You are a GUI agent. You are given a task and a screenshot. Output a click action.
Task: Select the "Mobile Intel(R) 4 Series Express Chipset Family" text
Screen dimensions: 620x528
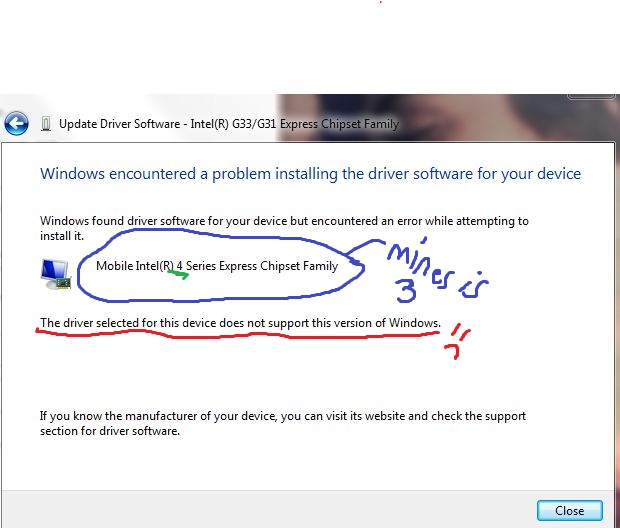217,266
